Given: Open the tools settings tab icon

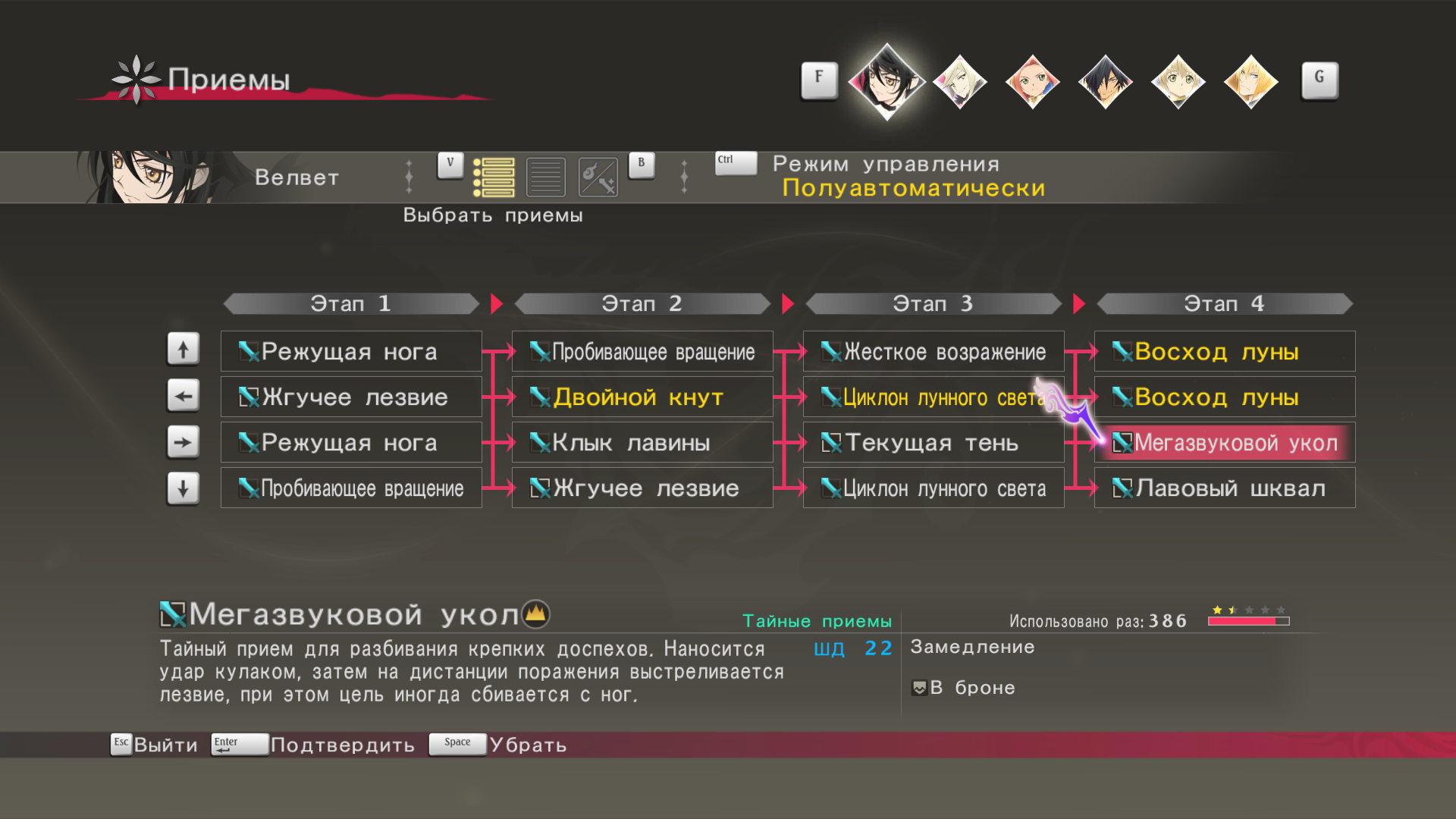Looking at the screenshot, I should tap(598, 177).
